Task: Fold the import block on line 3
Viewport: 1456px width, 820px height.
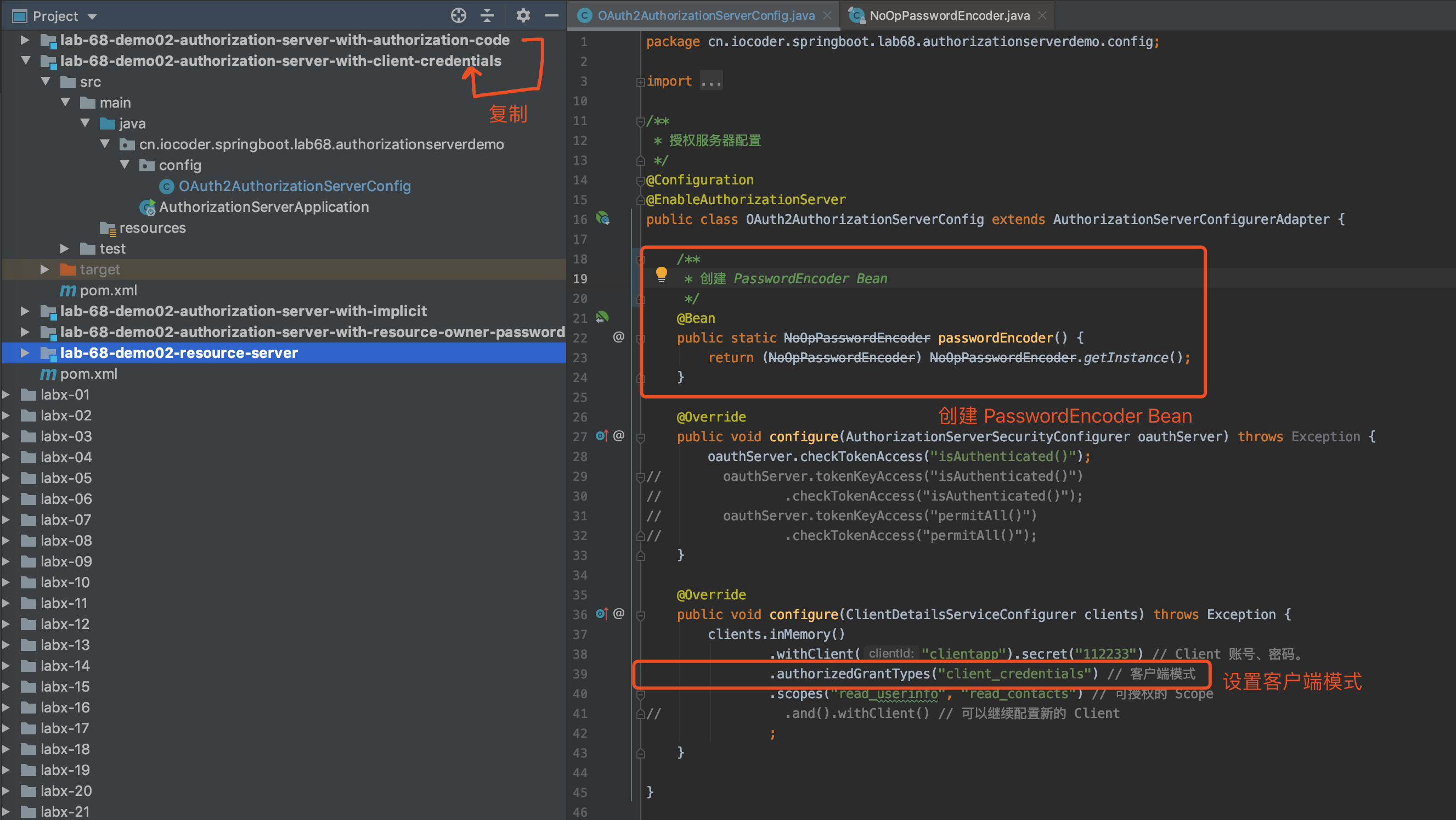Action: point(640,81)
